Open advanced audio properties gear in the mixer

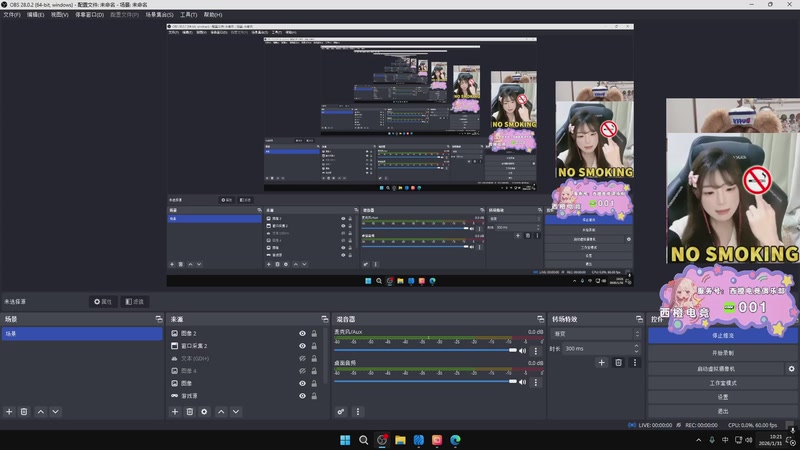pyautogui.click(x=341, y=412)
